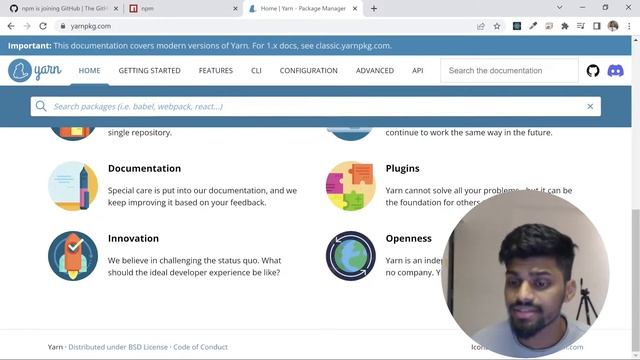Go back using browser back arrow

pos(11,26)
